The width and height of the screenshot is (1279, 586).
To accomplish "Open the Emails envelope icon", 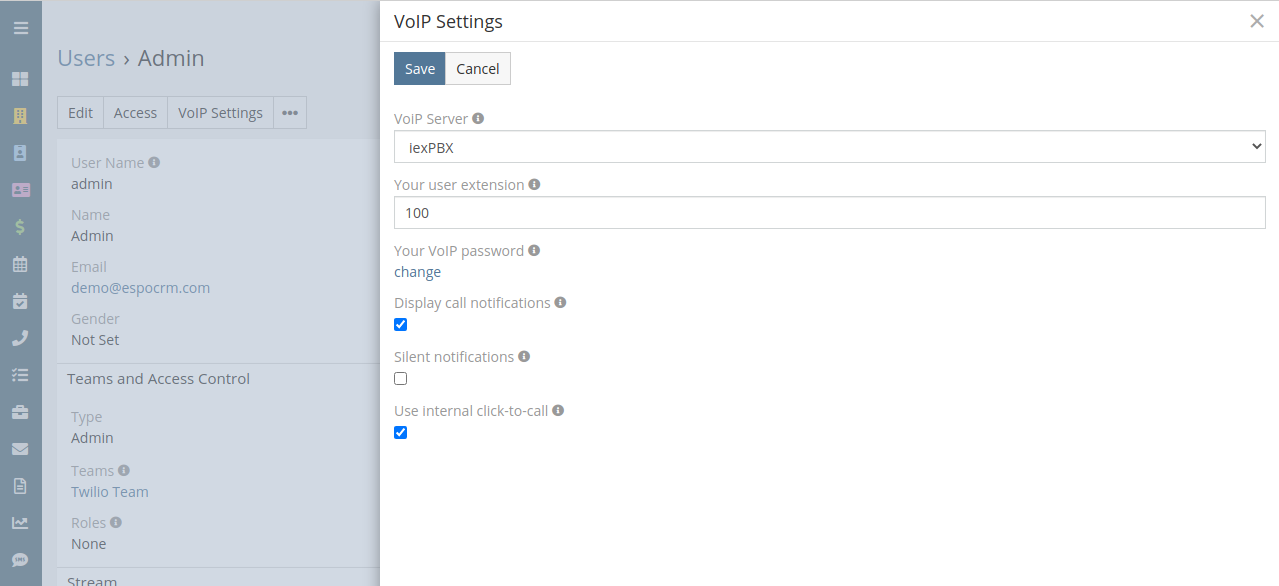I will (20, 449).
